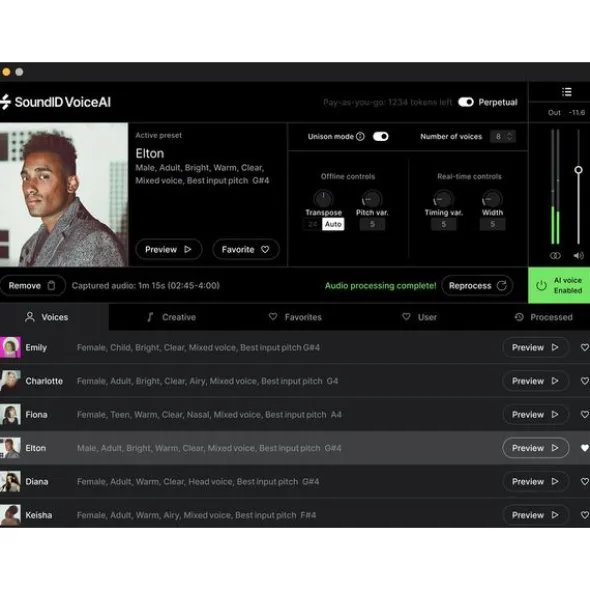Click Diana's avatar thumbnail
The height and width of the screenshot is (591, 590).
[11, 481]
